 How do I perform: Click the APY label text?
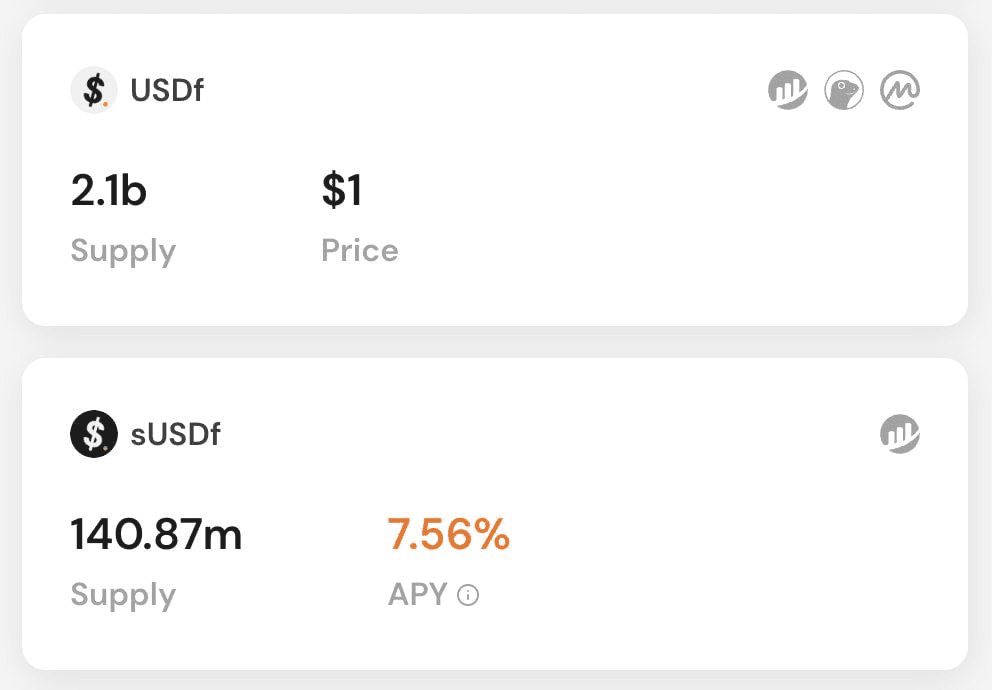(x=417, y=595)
